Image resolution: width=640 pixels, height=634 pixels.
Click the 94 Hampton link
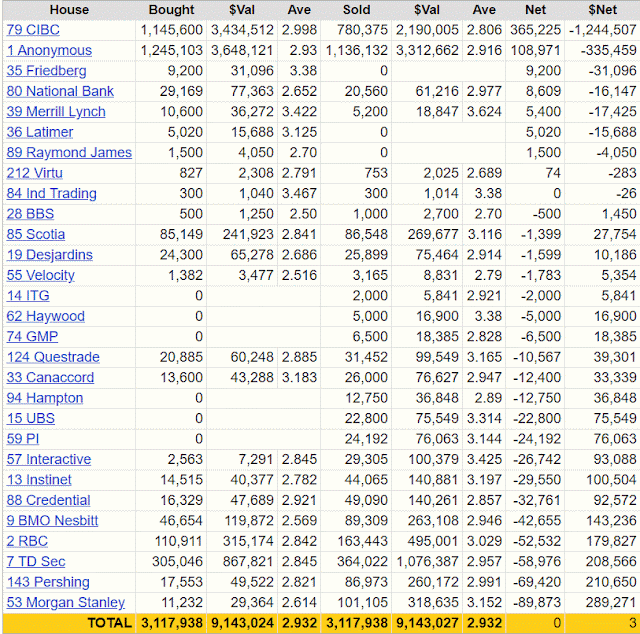[x=45, y=398]
